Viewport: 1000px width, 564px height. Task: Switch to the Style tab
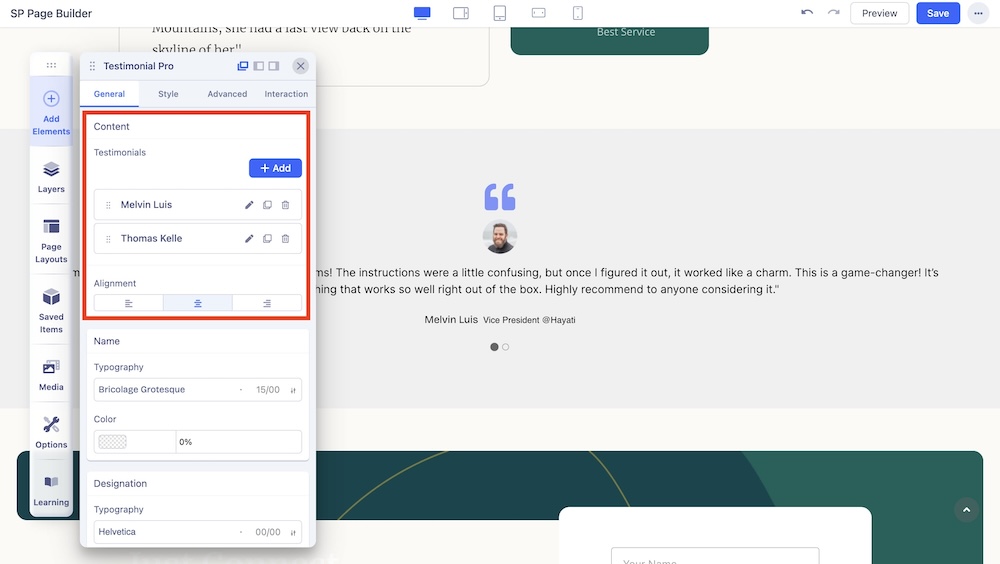[168, 94]
